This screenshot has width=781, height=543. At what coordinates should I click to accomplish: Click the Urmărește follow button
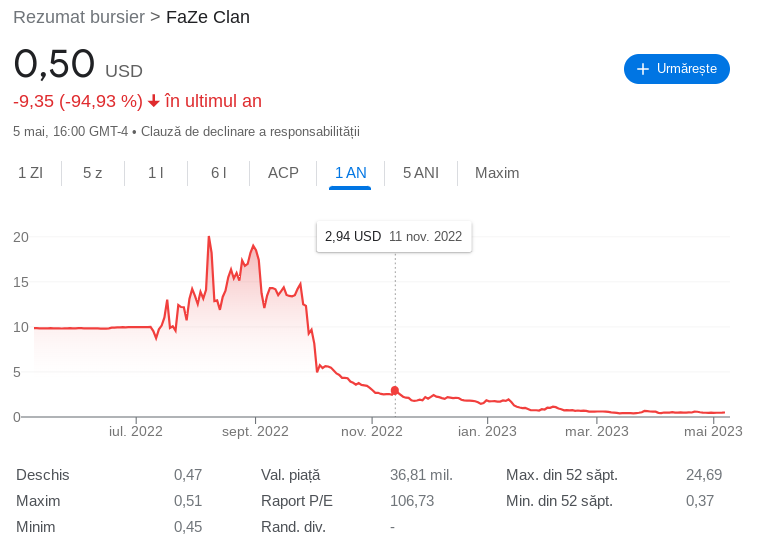coord(676,69)
